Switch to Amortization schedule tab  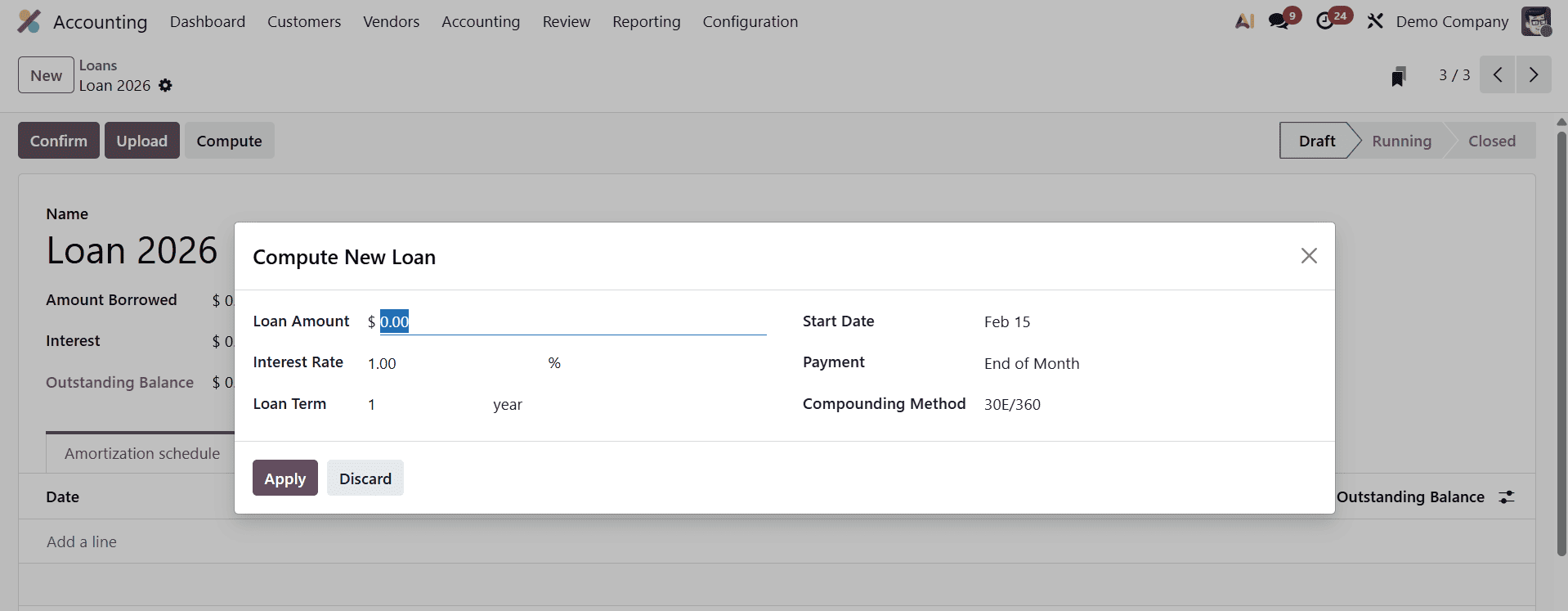[x=141, y=453]
